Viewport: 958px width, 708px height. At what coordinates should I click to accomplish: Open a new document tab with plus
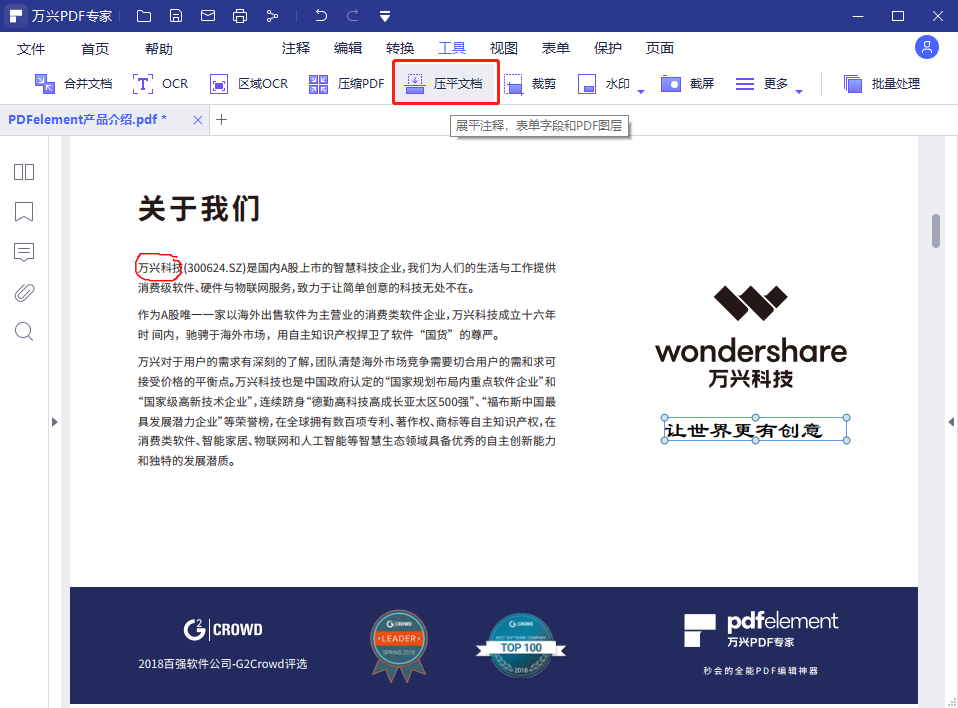coord(222,119)
